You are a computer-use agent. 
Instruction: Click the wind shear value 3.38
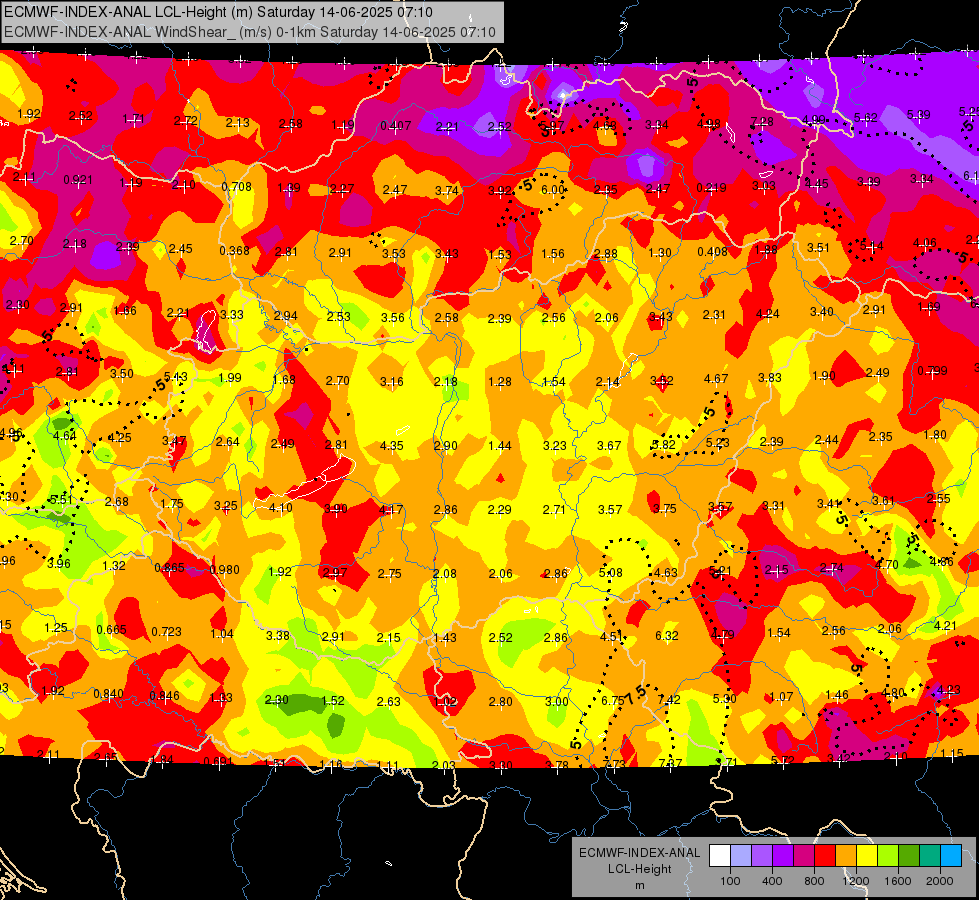[x=277, y=635]
